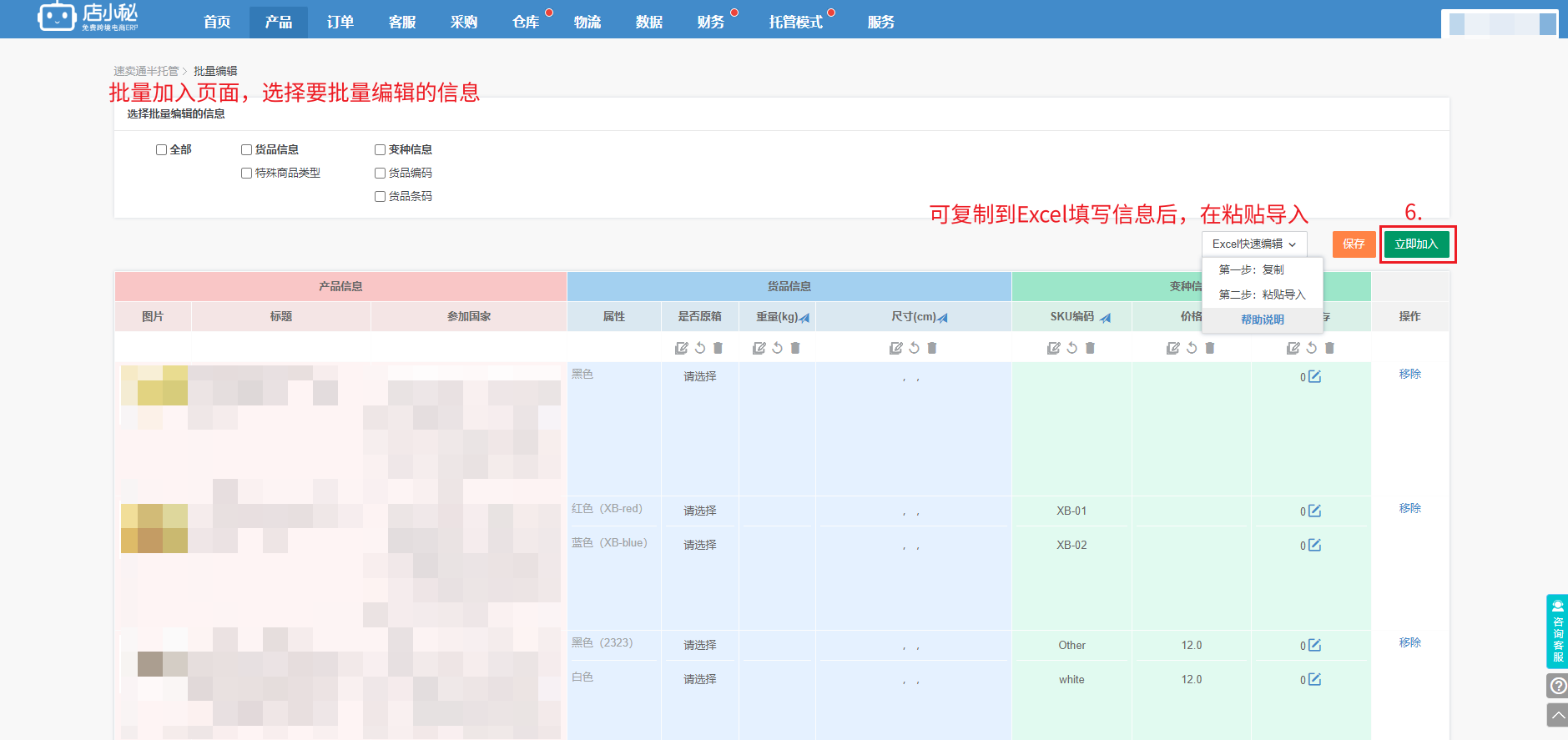Click the orange 保存 button

coord(1354,244)
